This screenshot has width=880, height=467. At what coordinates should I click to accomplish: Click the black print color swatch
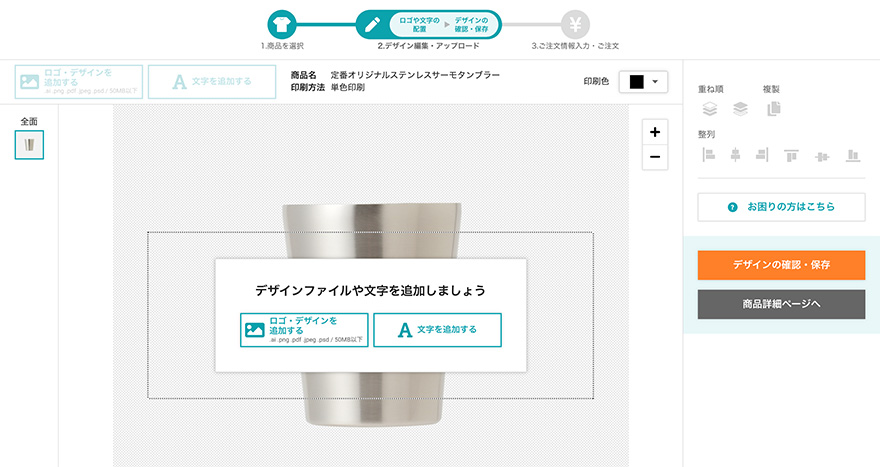(636, 82)
